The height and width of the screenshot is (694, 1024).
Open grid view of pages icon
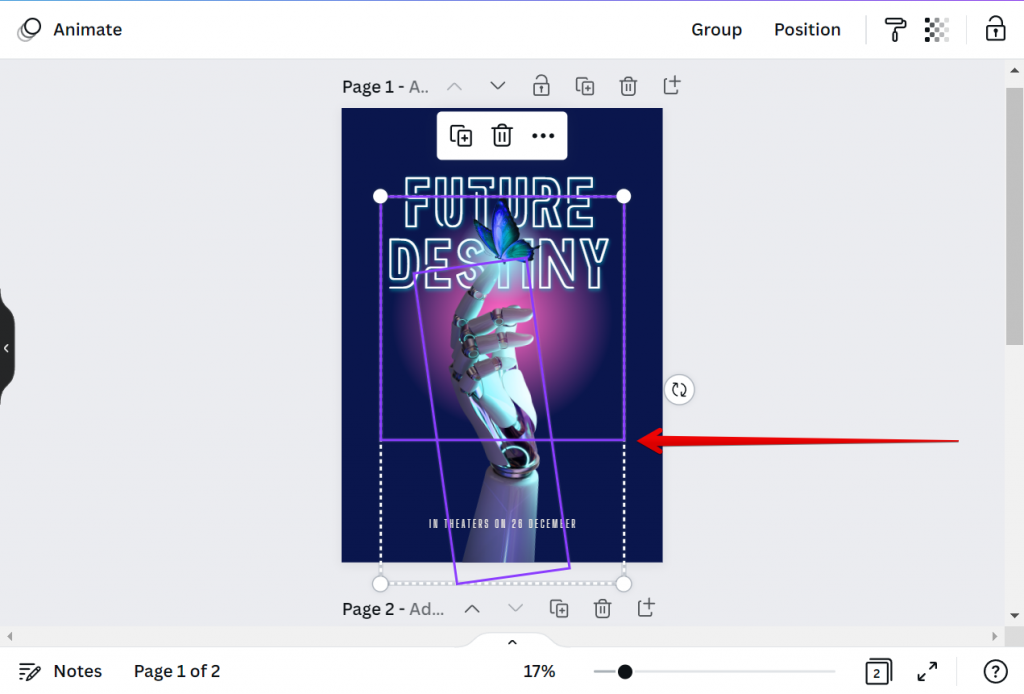pyautogui.click(x=878, y=671)
